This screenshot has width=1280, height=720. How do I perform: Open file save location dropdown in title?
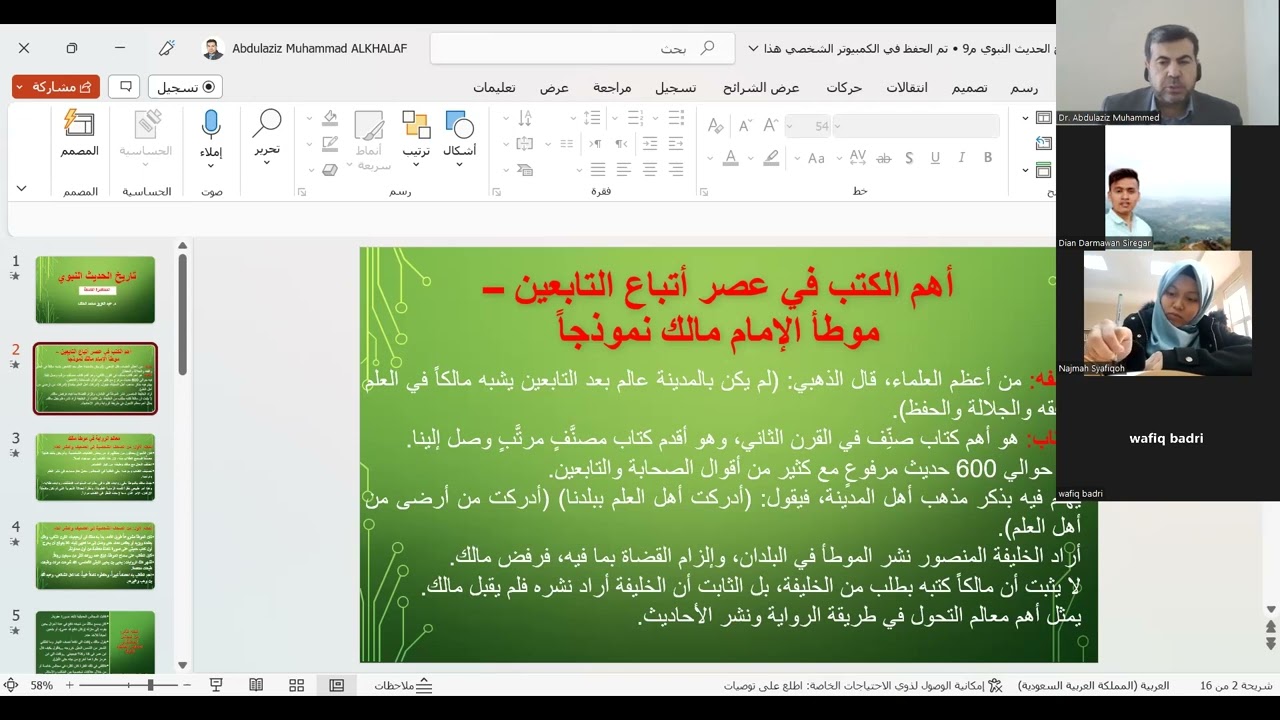coord(753,48)
